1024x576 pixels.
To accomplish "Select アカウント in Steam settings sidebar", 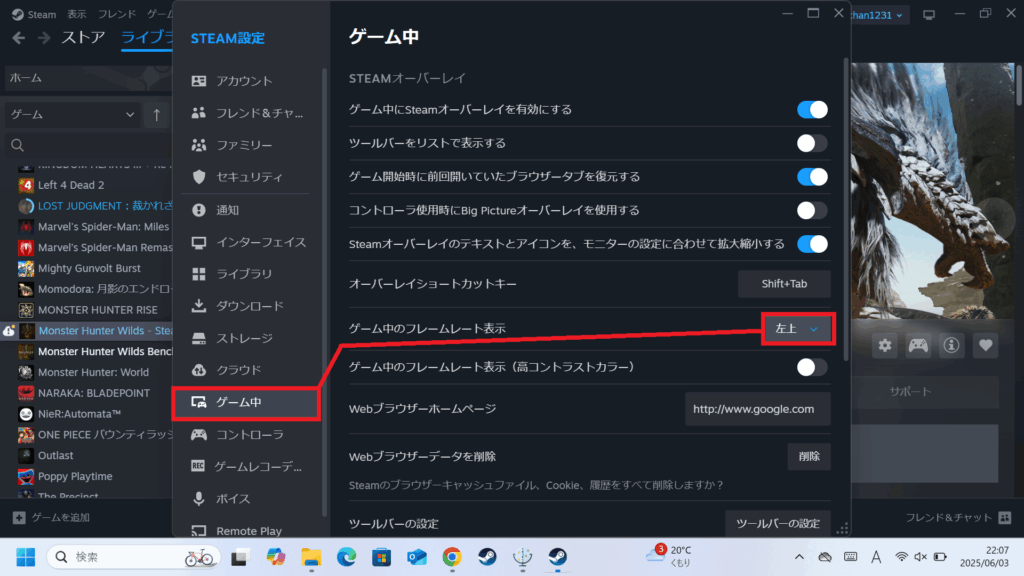I will click(x=247, y=81).
